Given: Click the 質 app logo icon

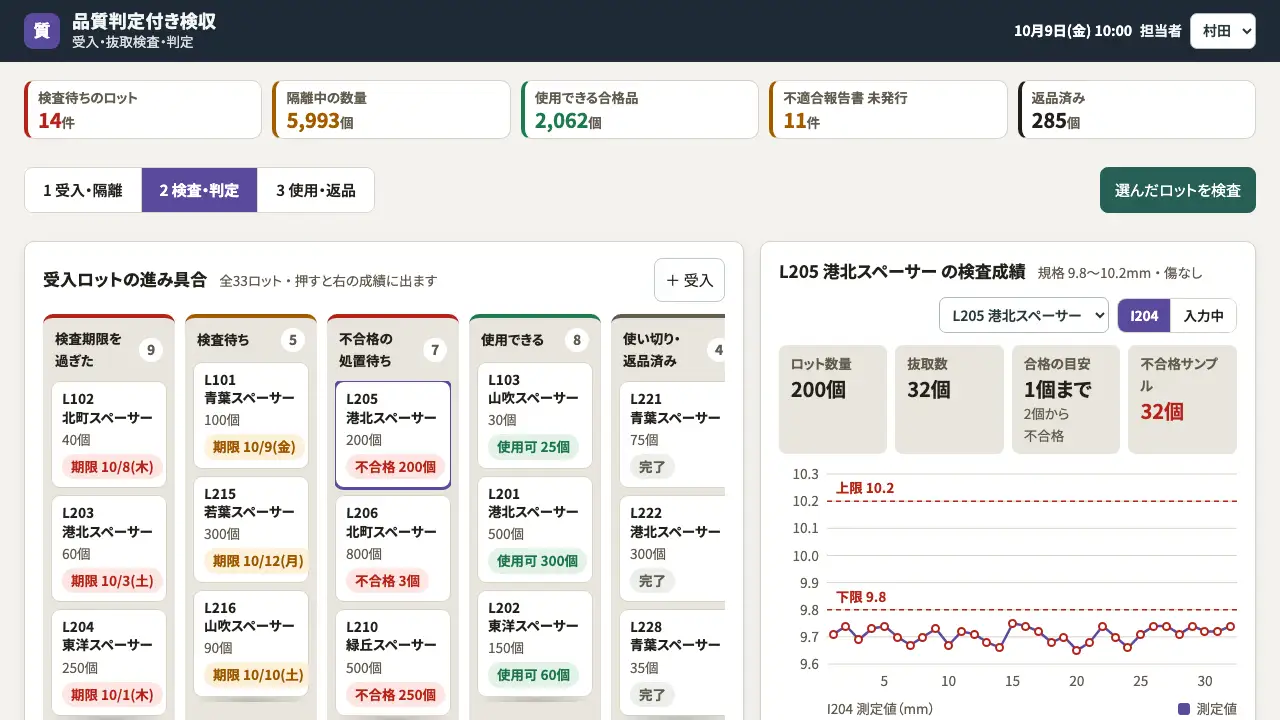Looking at the screenshot, I should coord(42,31).
